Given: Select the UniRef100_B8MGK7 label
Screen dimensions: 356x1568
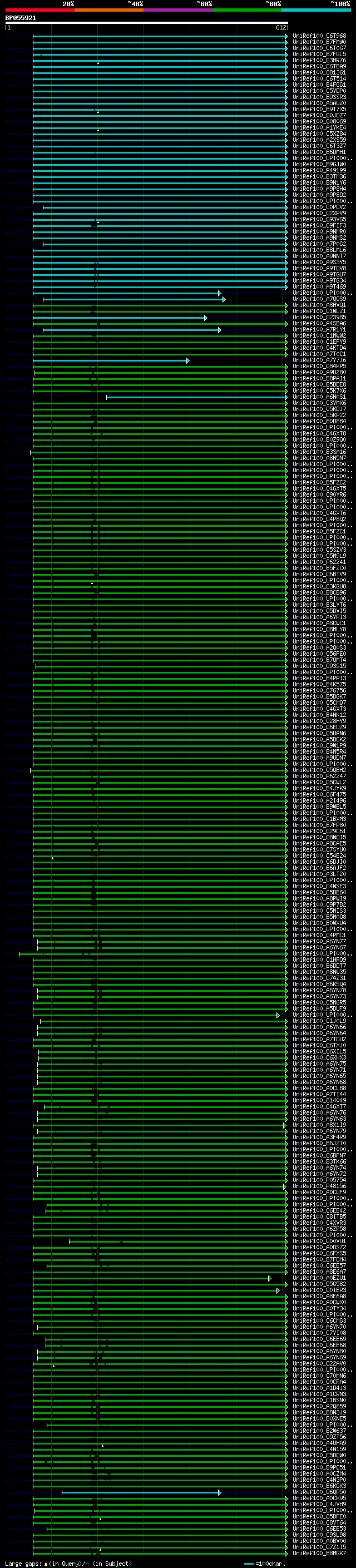Looking at the screenshot, I should 319,1553.
